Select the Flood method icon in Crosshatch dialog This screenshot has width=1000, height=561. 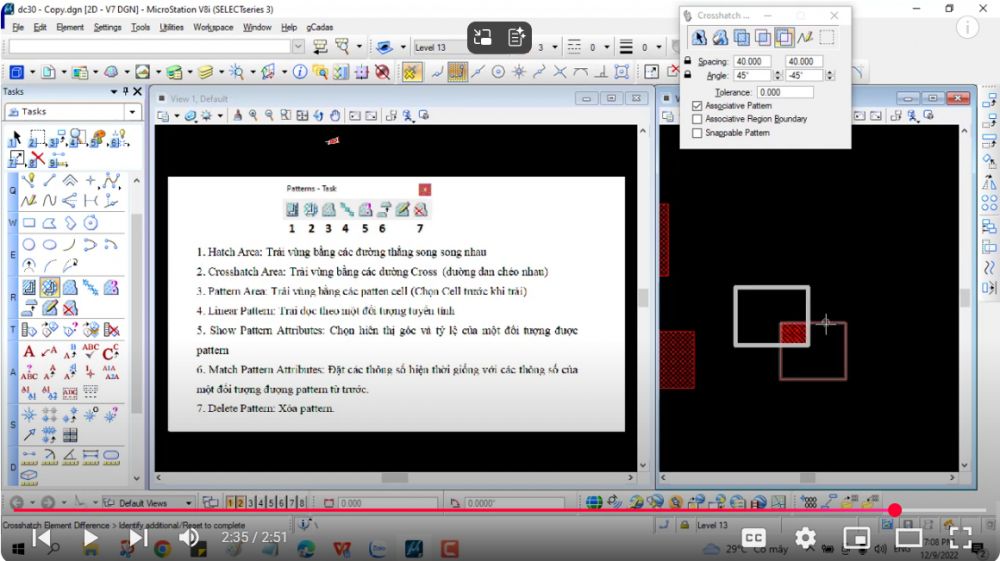coord(719,38)
